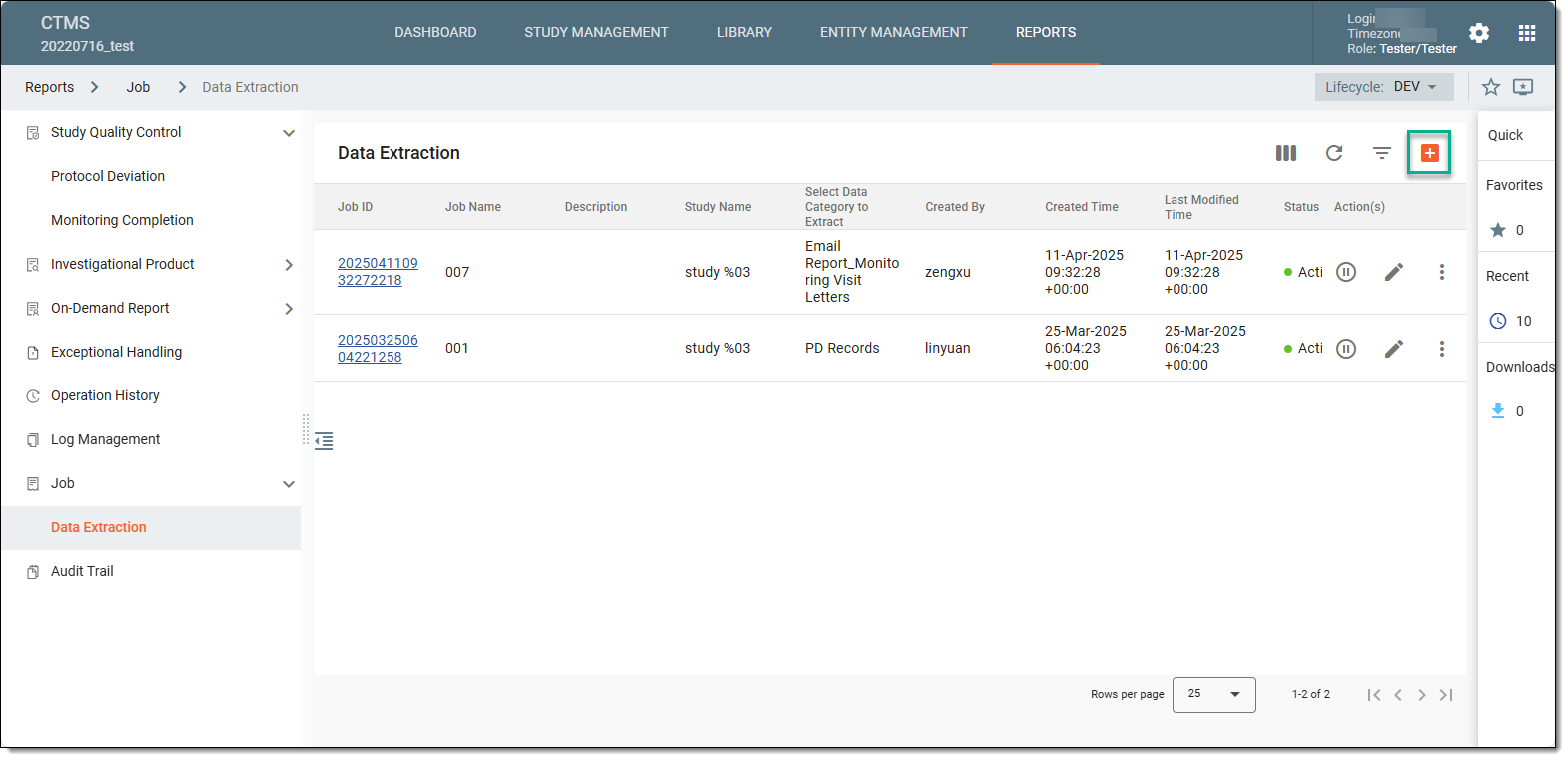The width and height of the screenshot is (1568, 760).
Task: Open the ENTITY MANAGEMENT tab
Action: point(894,32)
